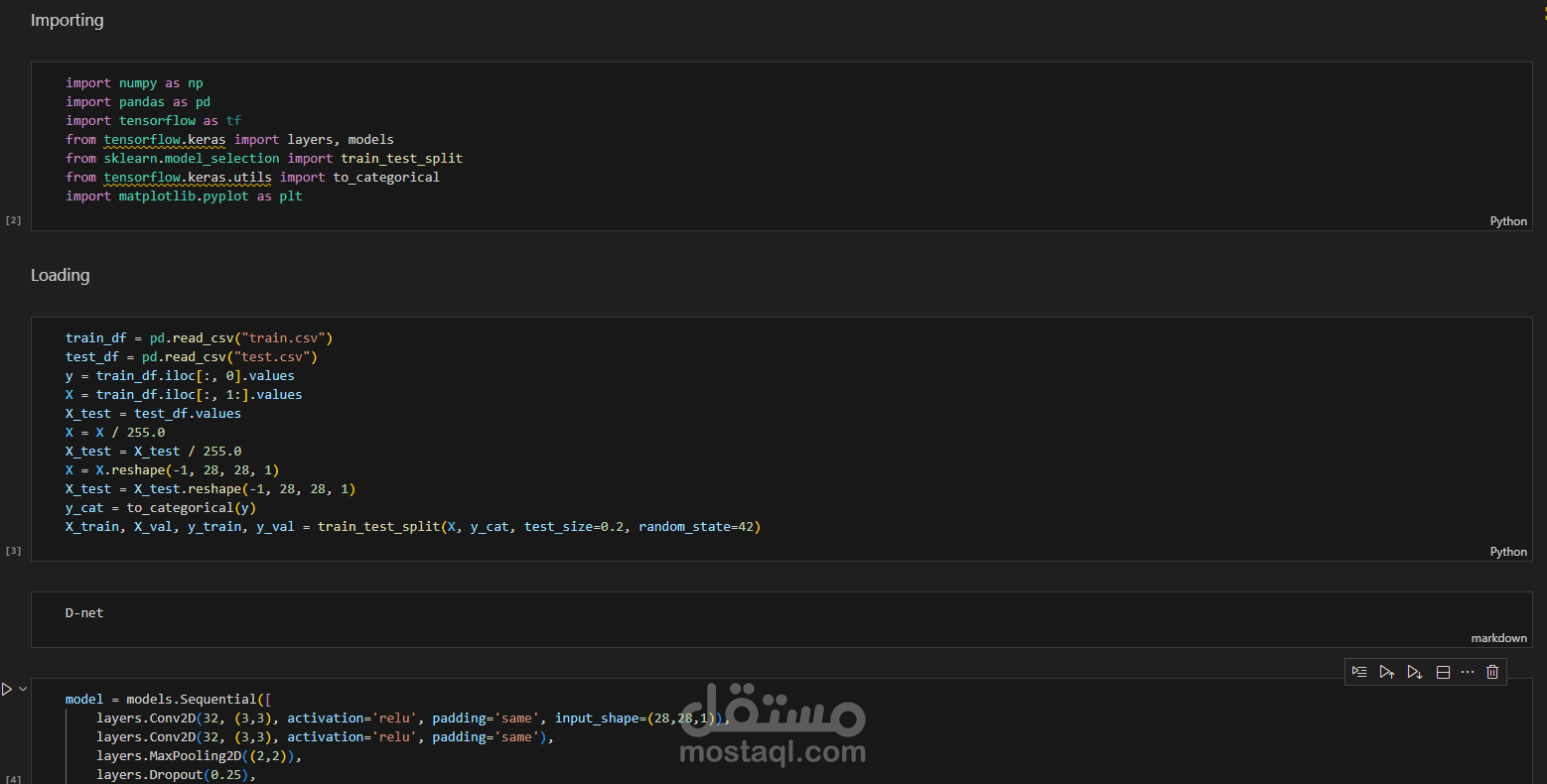Click line 'y = train_df.iloc[:, 0].values'

point(180,376)
